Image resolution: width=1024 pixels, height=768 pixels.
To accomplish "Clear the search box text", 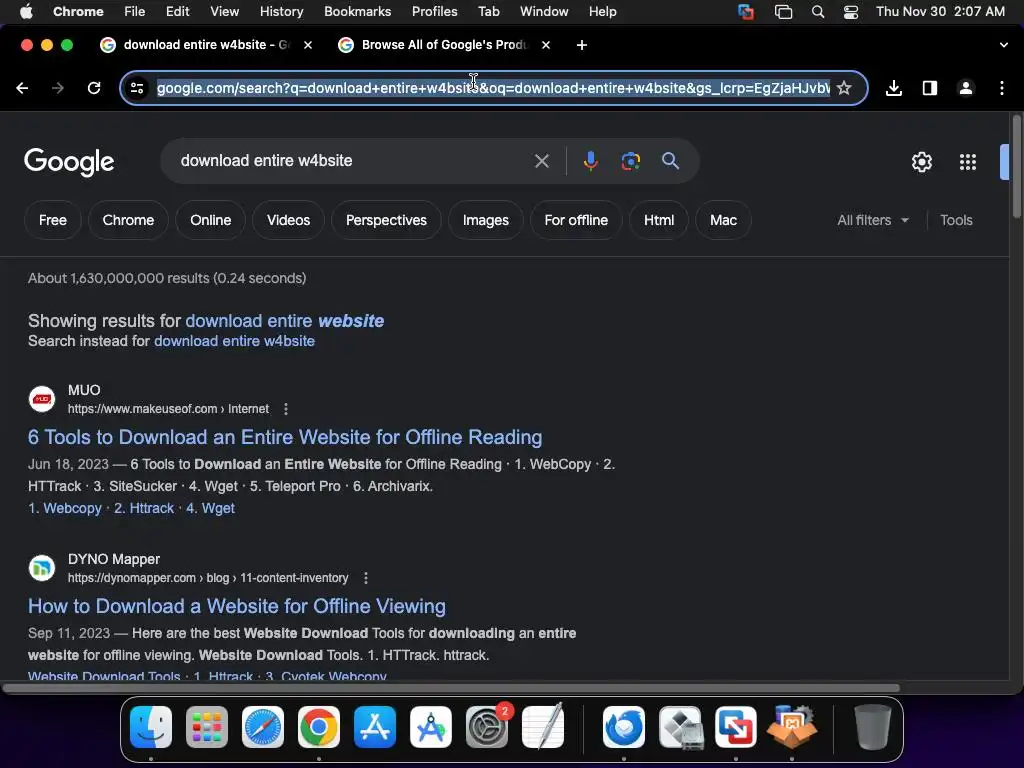I will pos(541,161).
